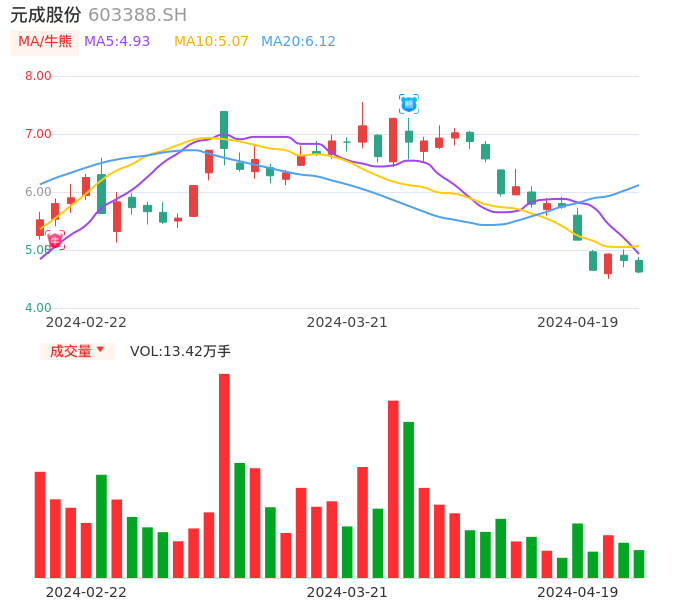686x606 pixels.
Task: Toggle the purple MA5:4.93 legend line
Action: point(117,42)
